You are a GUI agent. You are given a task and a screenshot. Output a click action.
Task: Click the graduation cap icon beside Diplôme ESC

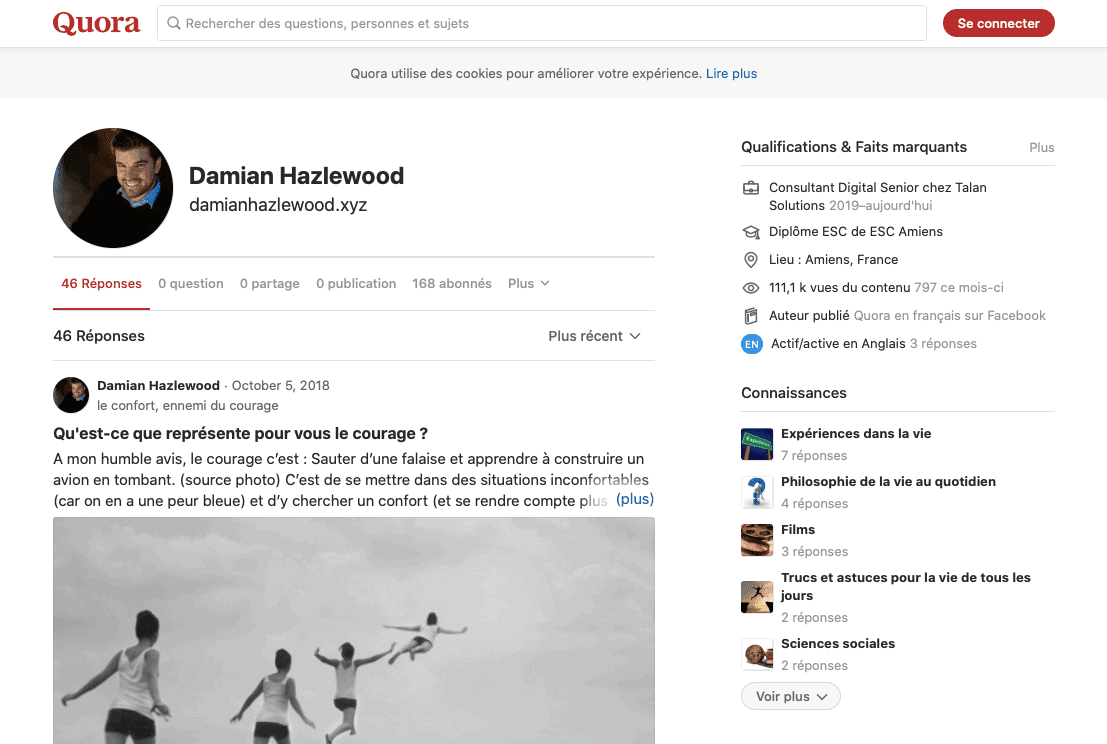tap(751, 232)
